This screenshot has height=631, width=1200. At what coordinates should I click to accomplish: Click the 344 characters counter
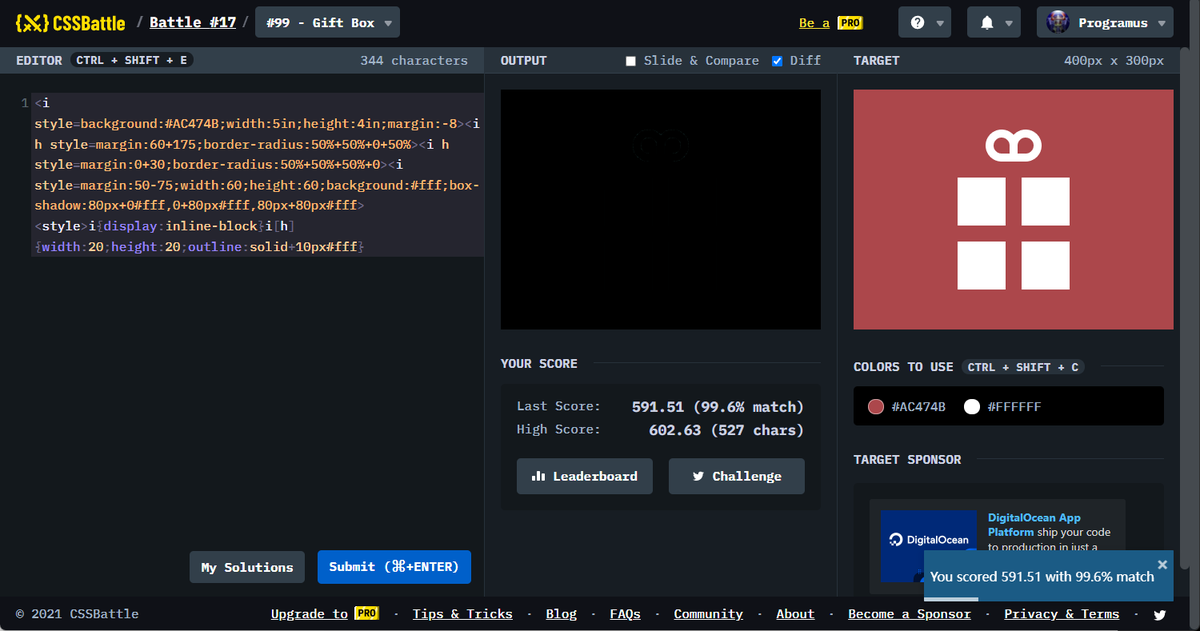[x=414, y=61]
